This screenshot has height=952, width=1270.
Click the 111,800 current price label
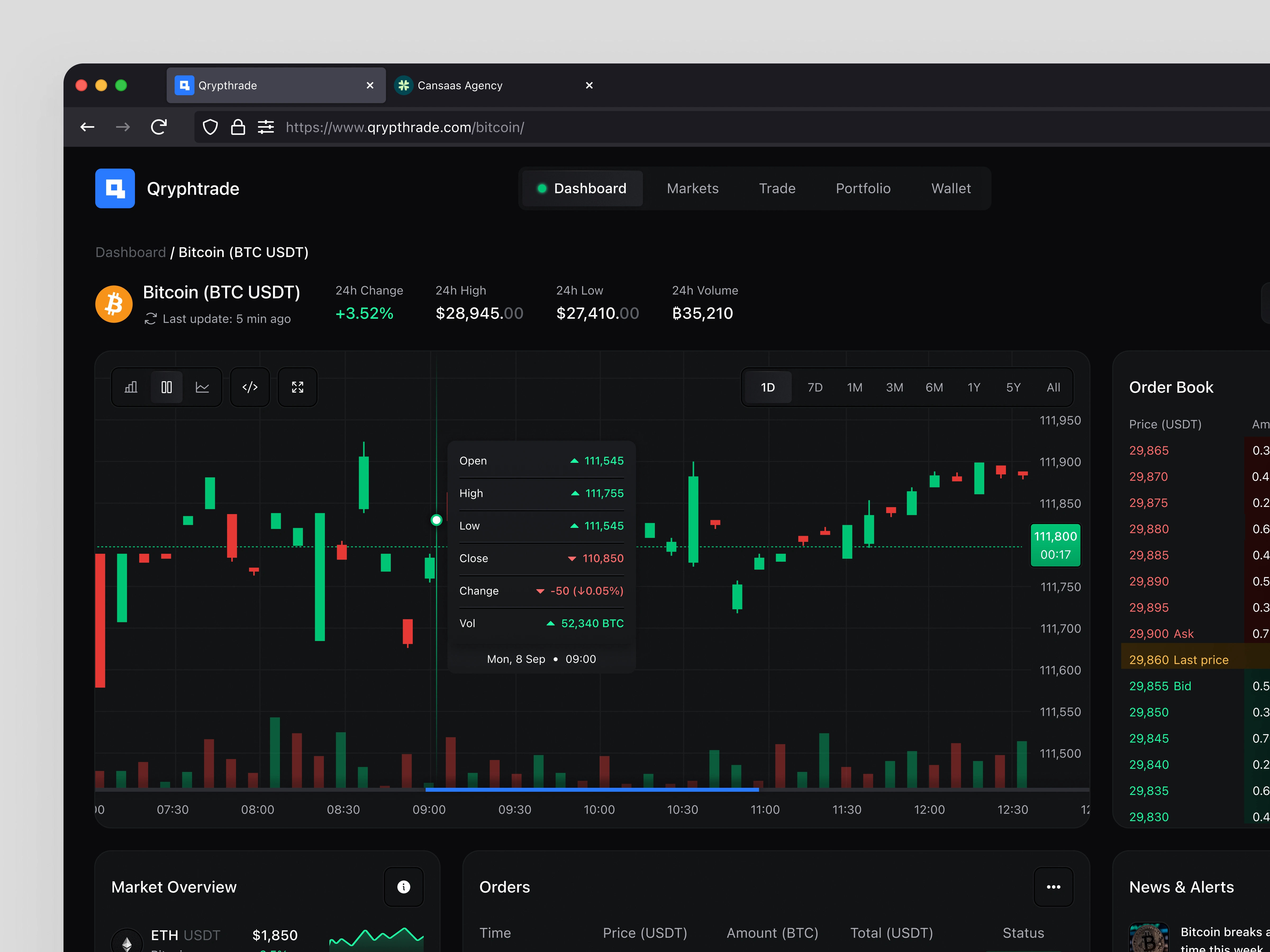click(1055, 545)
